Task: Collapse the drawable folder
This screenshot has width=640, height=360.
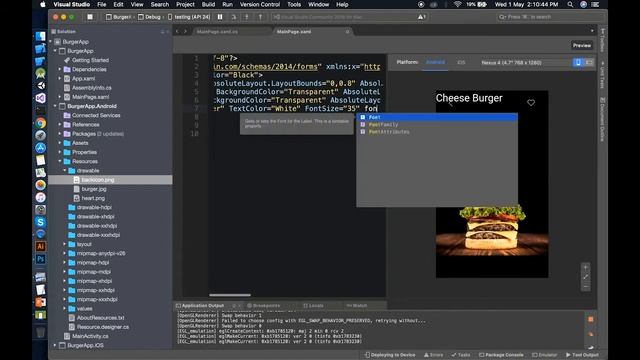Action: 65,171
